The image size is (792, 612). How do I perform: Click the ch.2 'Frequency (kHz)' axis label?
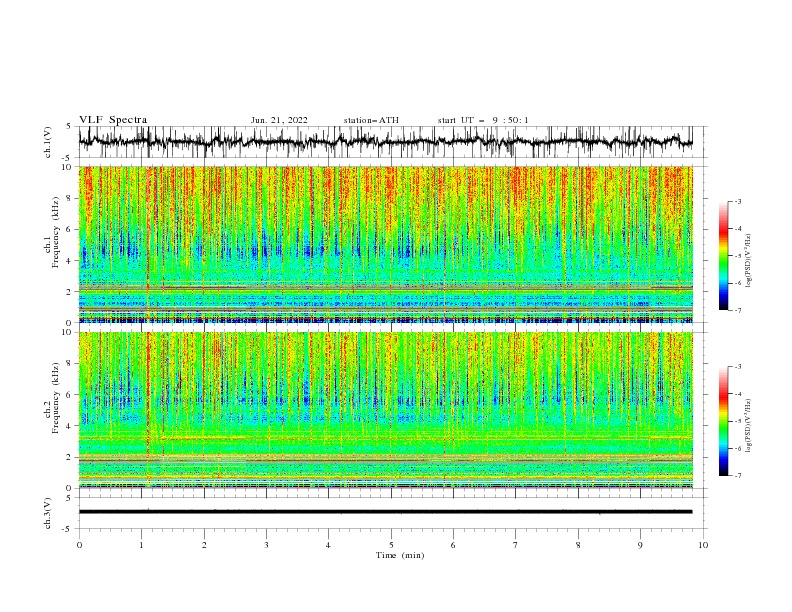tap(56, 398)
